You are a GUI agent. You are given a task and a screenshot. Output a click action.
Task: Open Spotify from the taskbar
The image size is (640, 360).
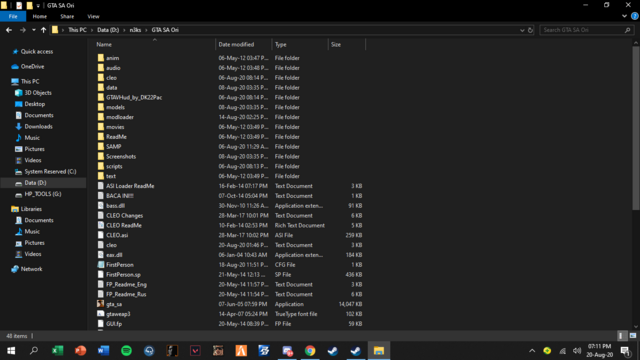tap(127, 351)
